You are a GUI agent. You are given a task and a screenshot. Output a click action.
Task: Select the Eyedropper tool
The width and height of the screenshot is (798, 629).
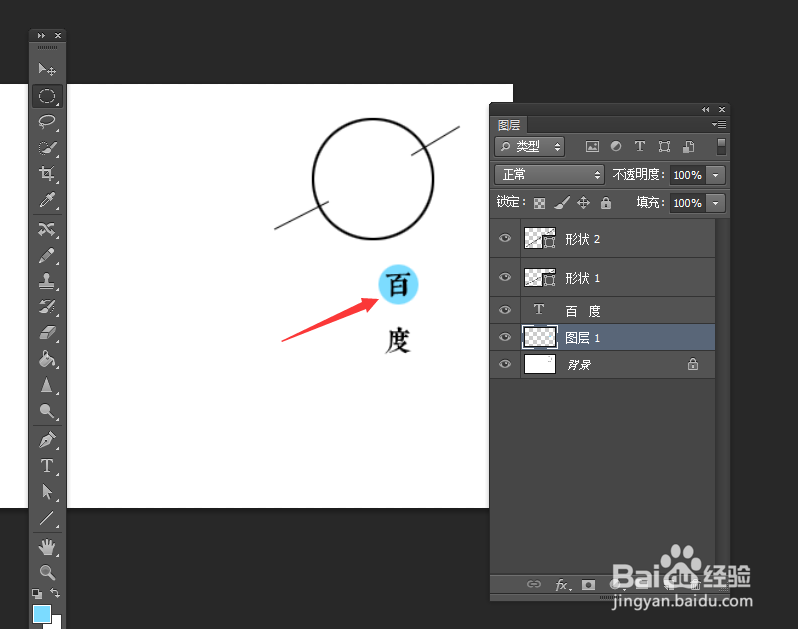pos(47,199)
